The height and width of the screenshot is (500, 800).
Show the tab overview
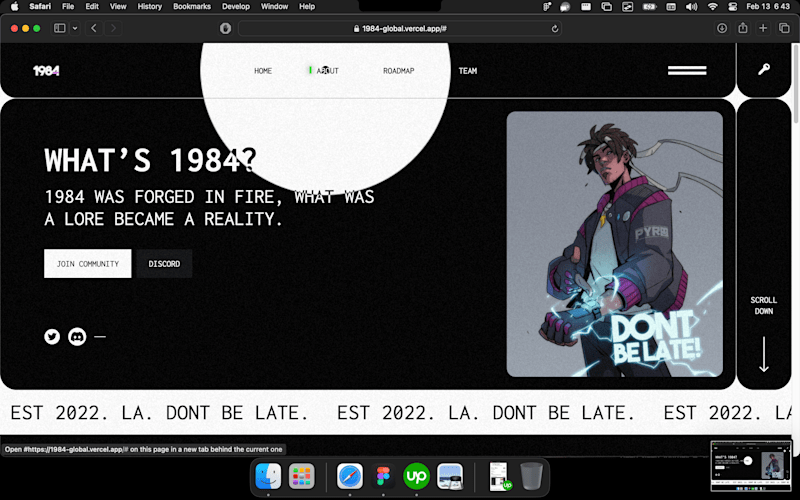pyautogui.click(x=784, y=28)
